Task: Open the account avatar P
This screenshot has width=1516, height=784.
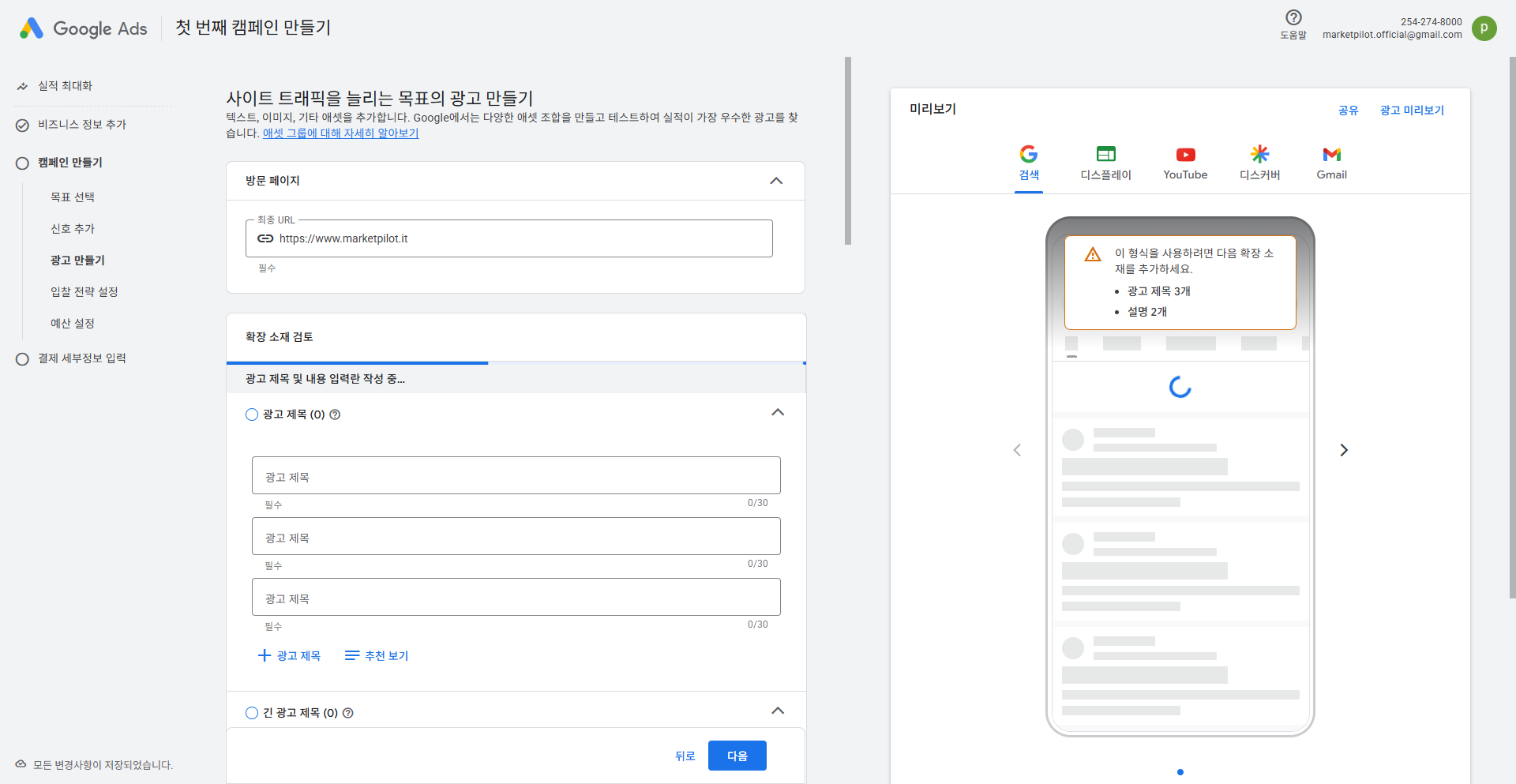Action: coord(1484,28)
